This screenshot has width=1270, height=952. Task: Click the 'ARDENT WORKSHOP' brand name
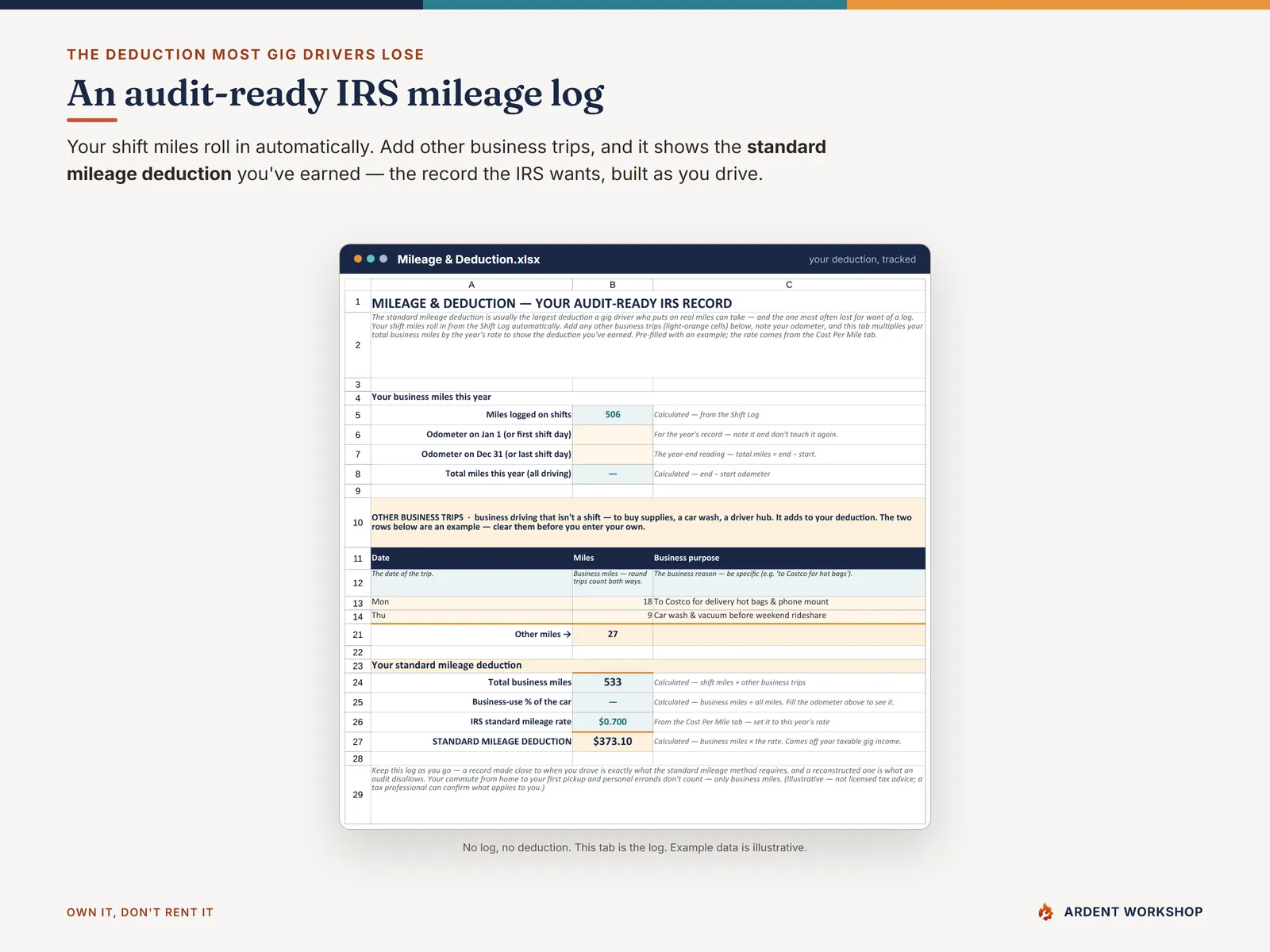pos(1133,912)
